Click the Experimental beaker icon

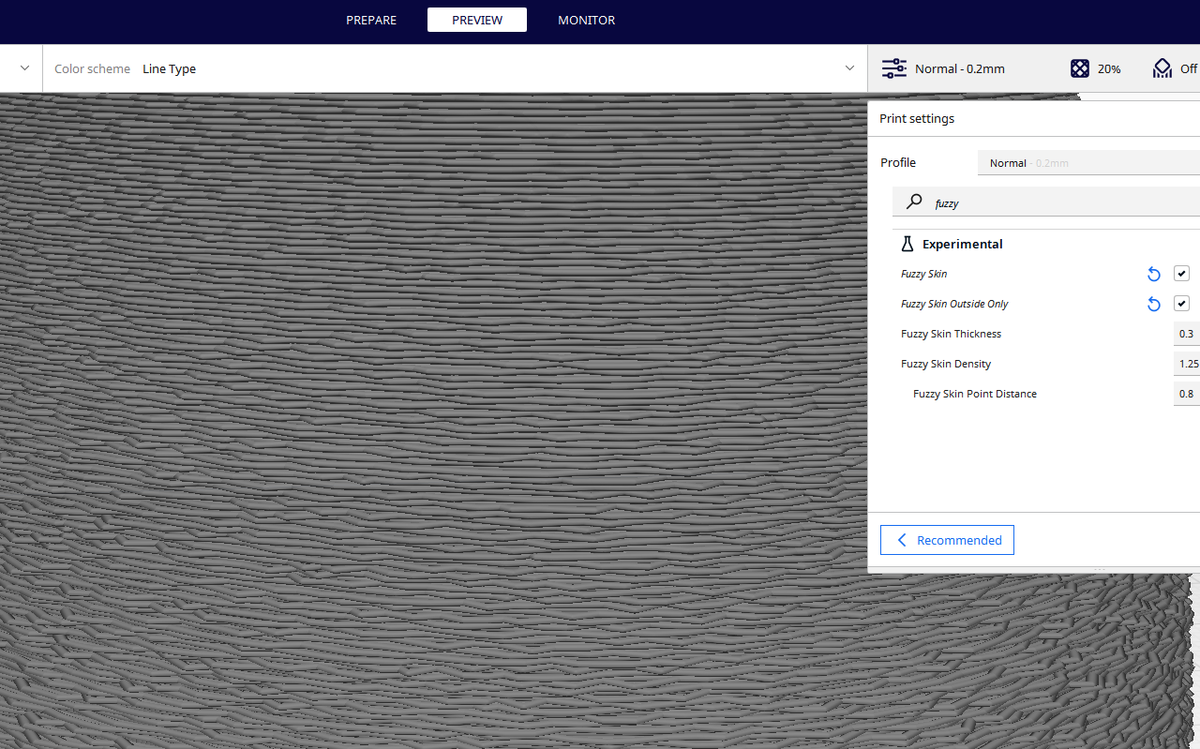pos(907,243)
